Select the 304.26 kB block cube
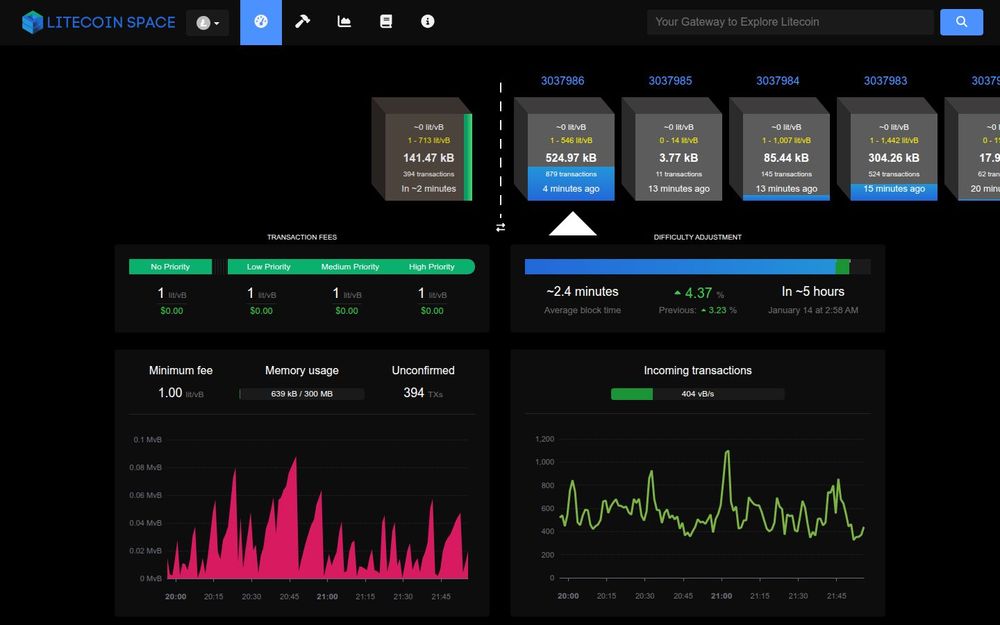 [x=894, y=157]
